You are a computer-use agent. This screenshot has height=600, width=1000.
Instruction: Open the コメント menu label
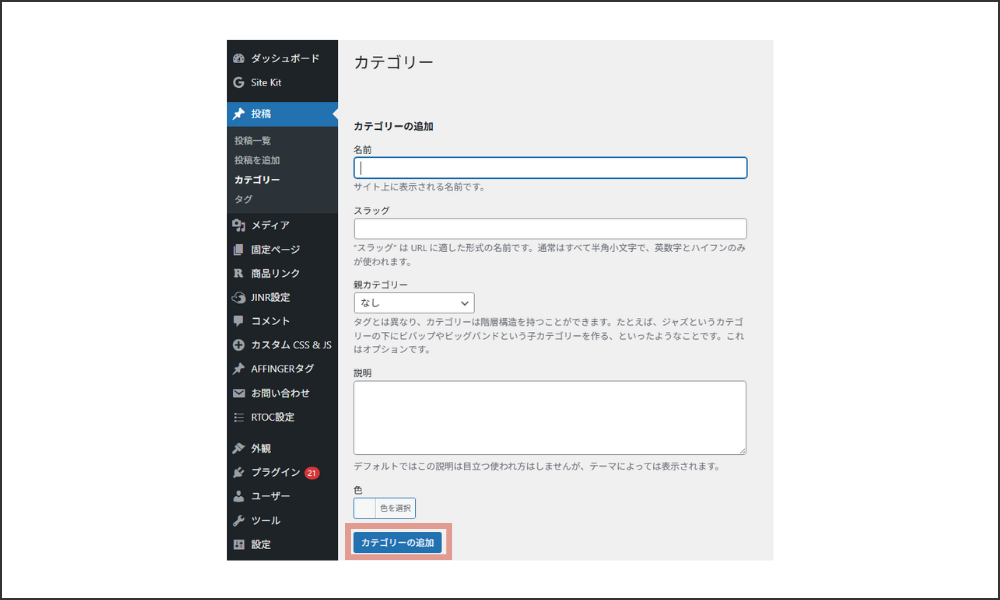(270, 321)
